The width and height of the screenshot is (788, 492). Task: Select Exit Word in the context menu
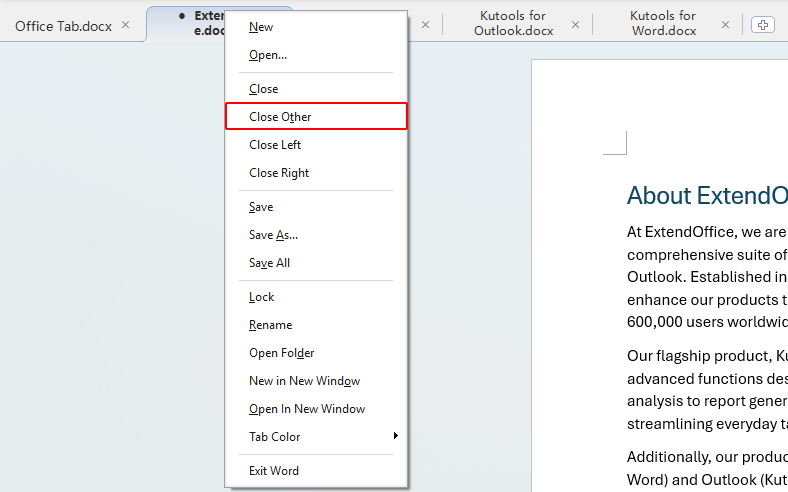click(316, 471)
